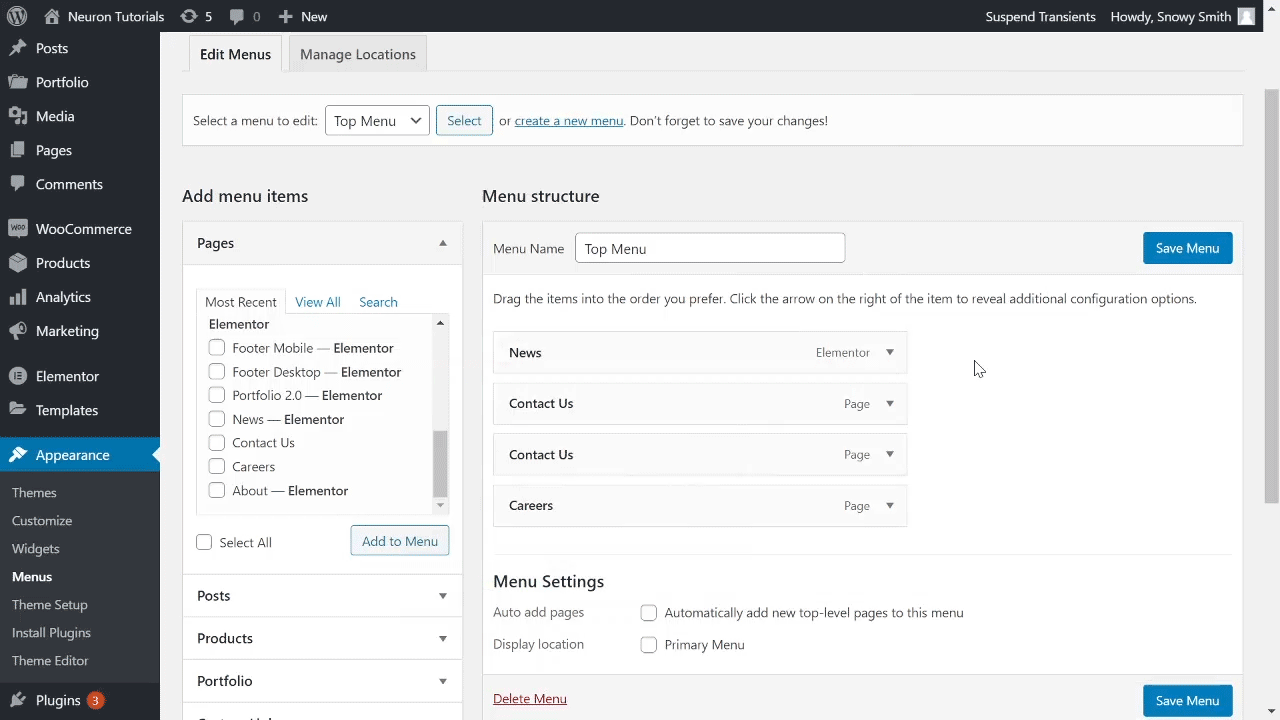Enable automatically add new top-level pages
The width and height of the screenshot is (1280, 720).
[x=649, y=613]
